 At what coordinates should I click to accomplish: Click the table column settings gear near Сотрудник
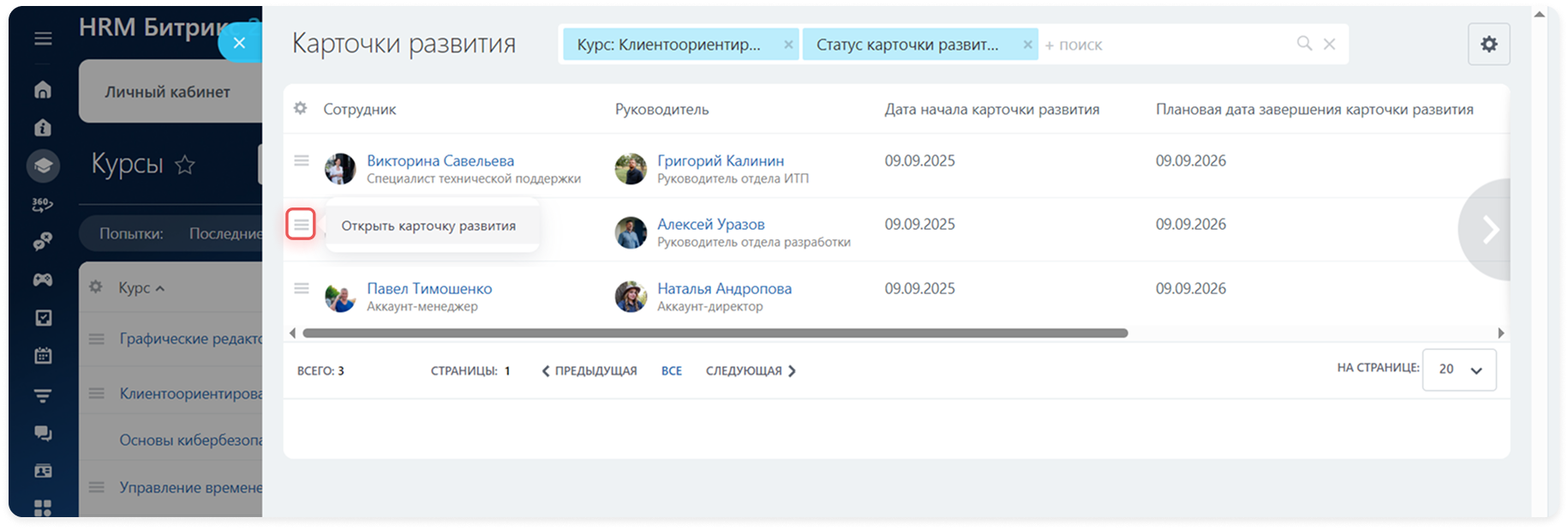click(300, 109)
